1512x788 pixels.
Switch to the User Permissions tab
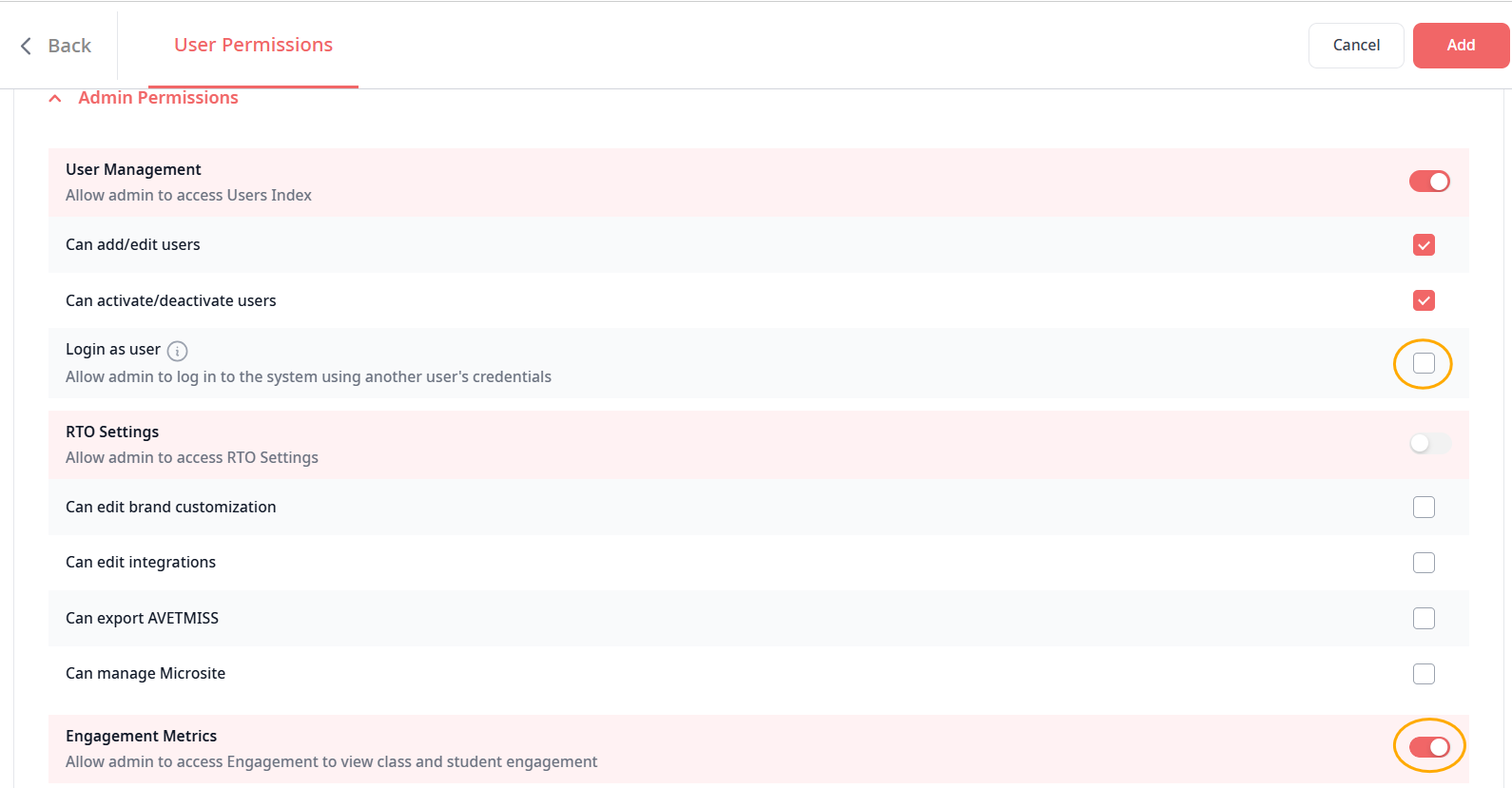click(x=253, y=45)
